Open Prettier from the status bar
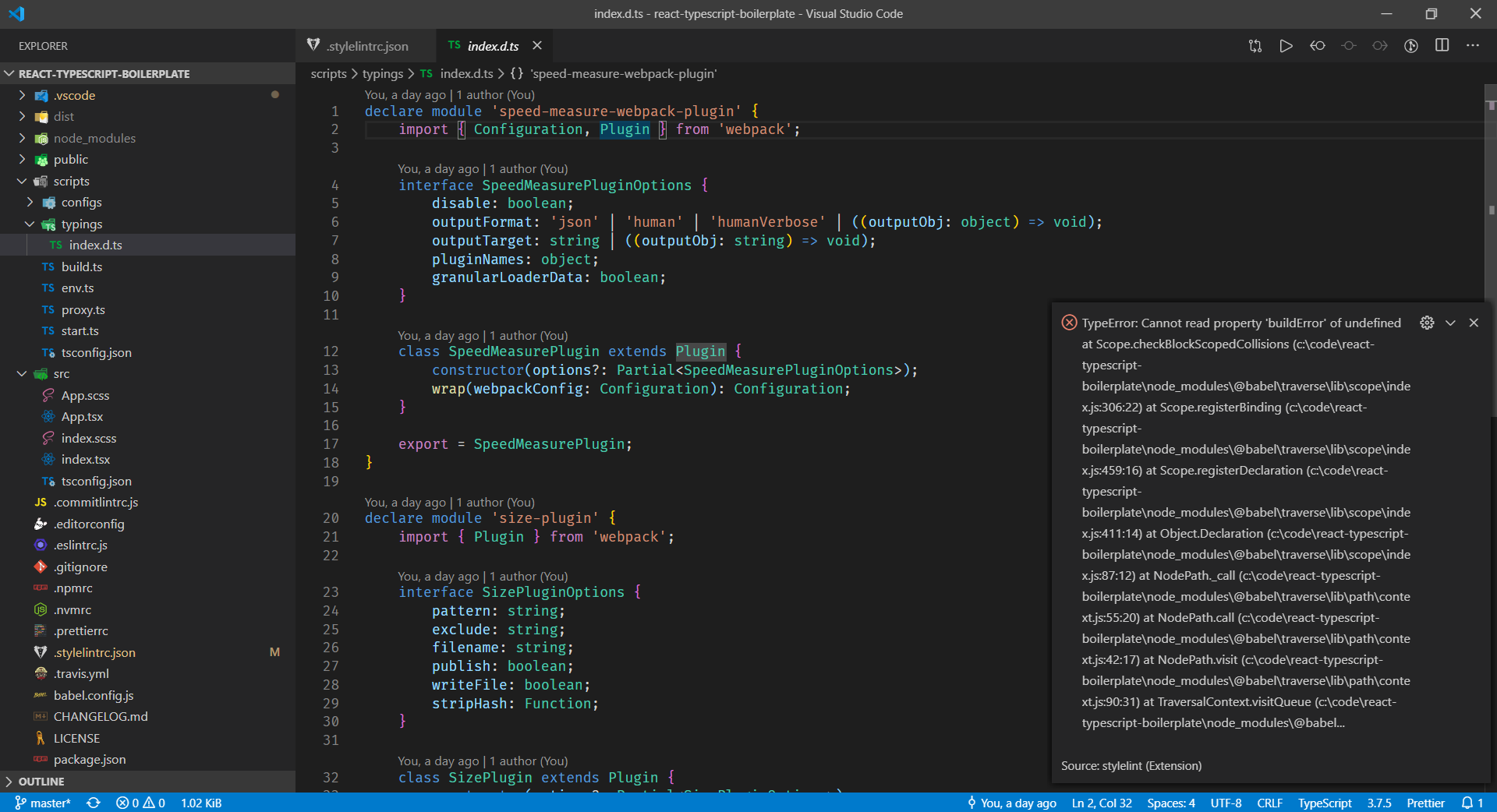Image resolution: width=1497 pixels, height=812 pixels. click(x=1426, y=803)
